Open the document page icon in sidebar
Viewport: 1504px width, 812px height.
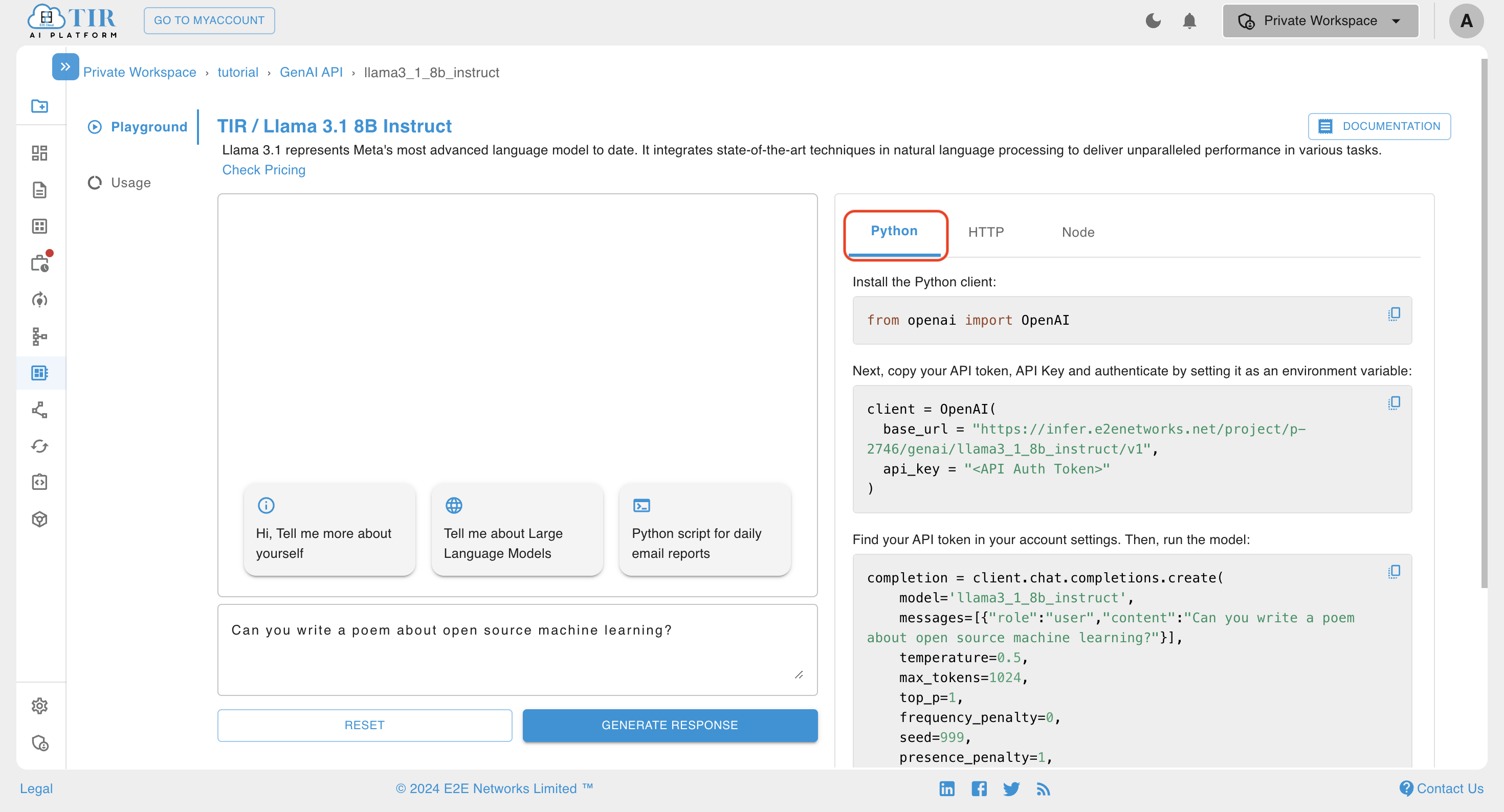(x=40, y=190)
